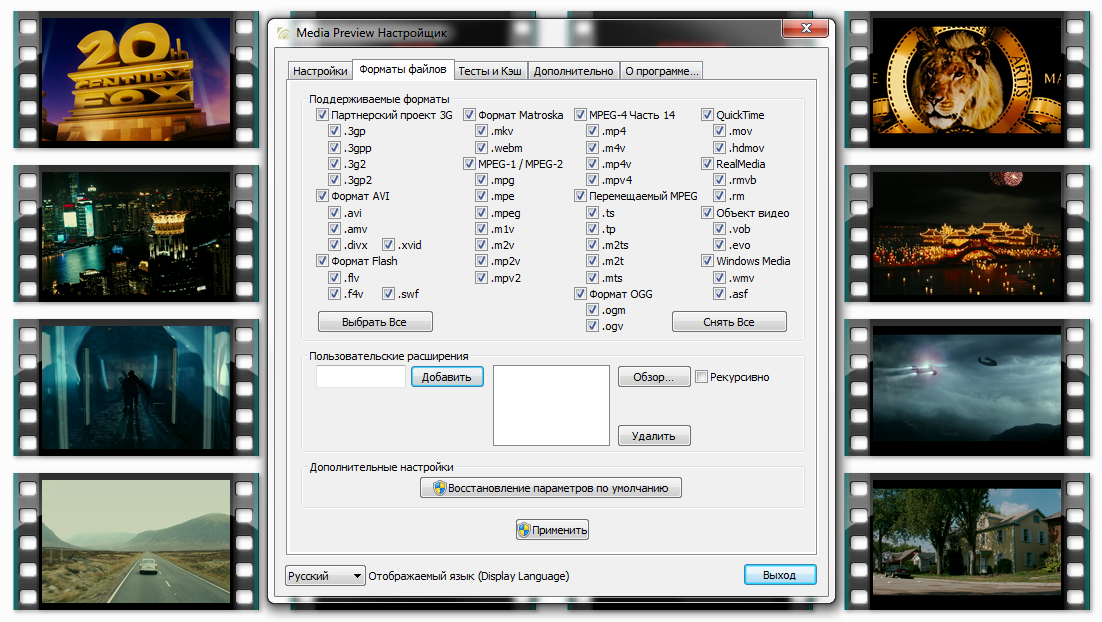Uncheck the .mkv extension

481,131
